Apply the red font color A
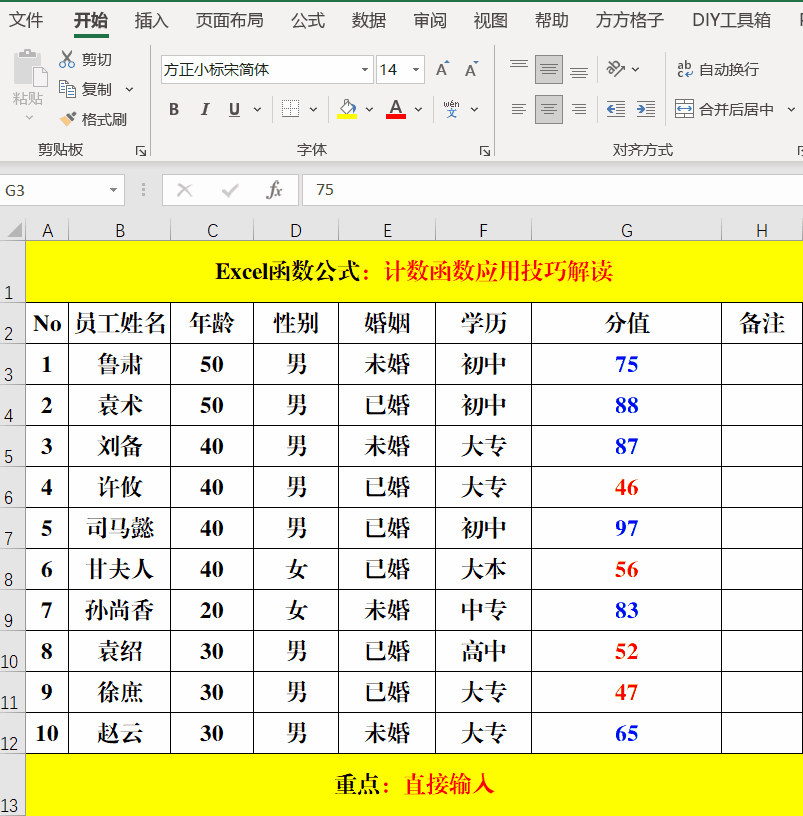This screenshot has width=803, height=816. click(x=396, y=109)
